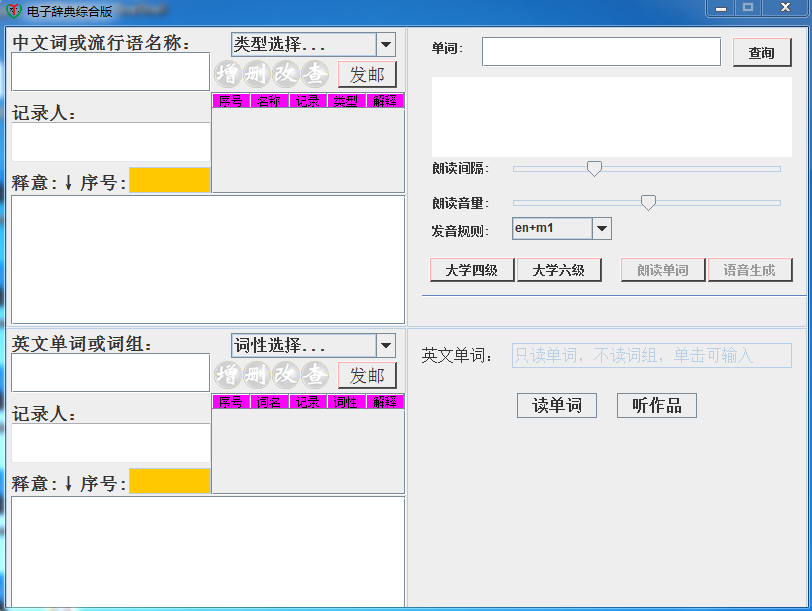Expand the 词性选择 part-of-speech dropdown
Screen dimensions: 812x611
(x=385, y=346)
